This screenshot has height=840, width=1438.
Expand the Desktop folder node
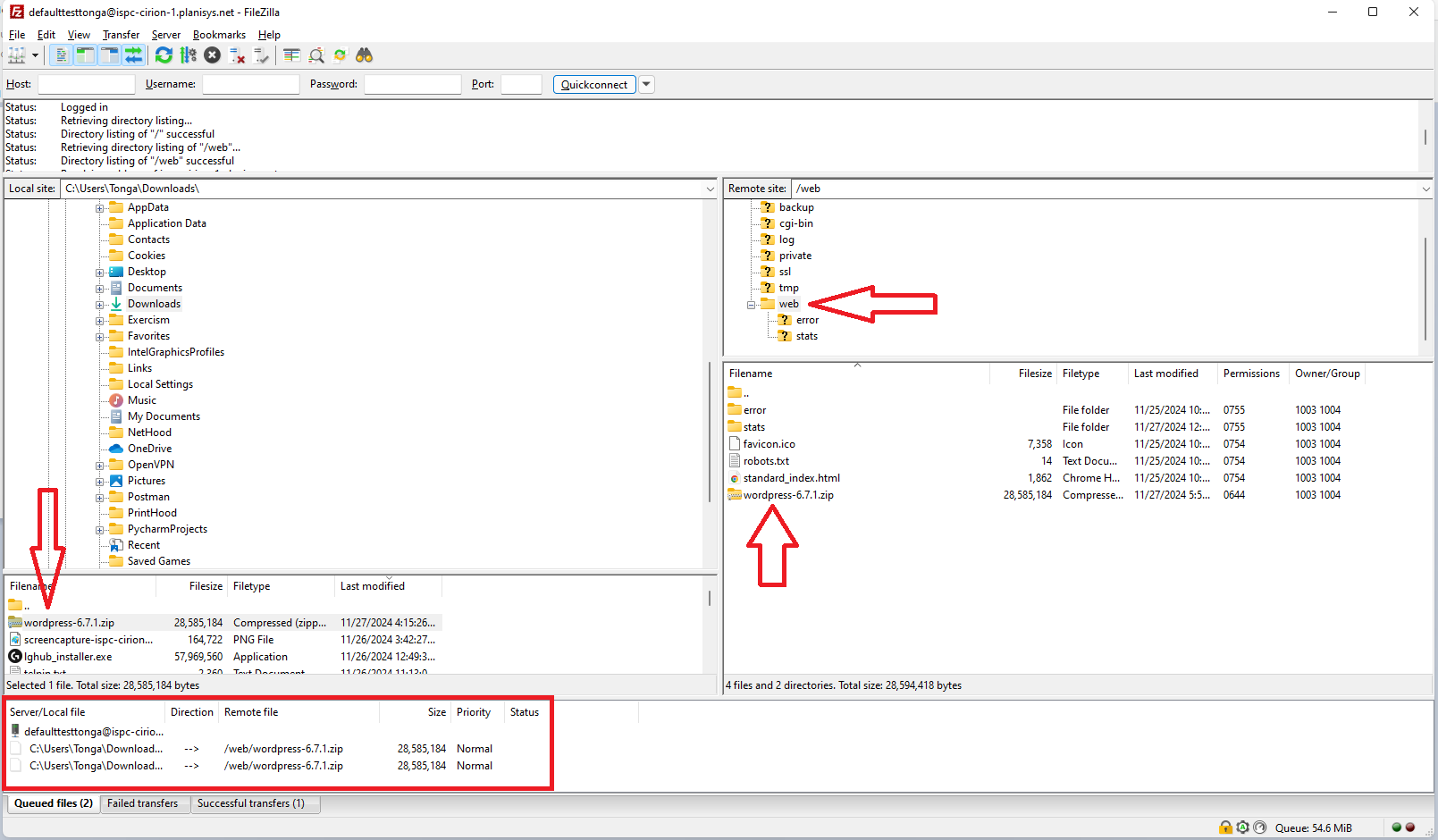click(x=100, y=272)
